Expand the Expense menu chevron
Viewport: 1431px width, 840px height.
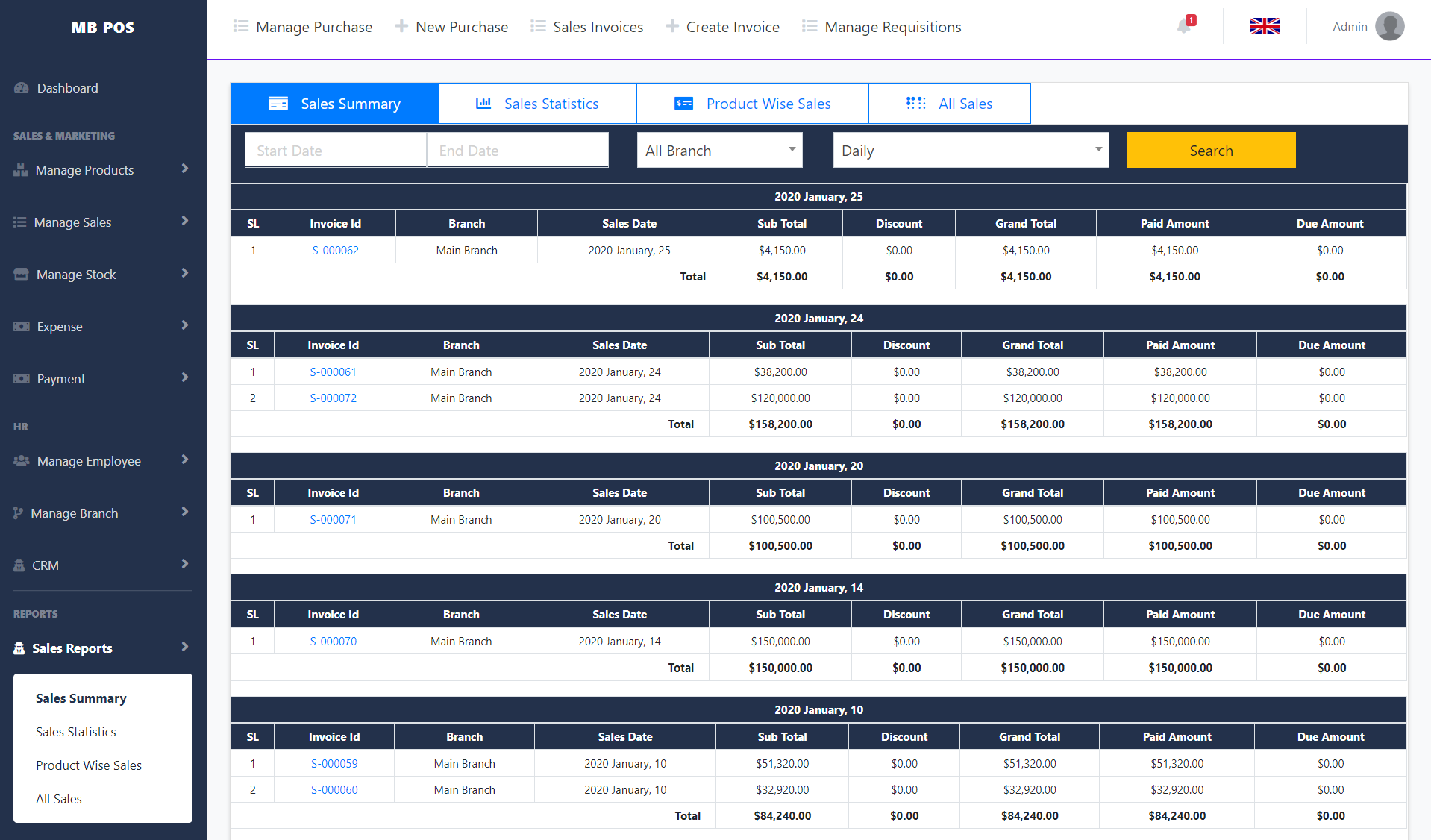coord(184,325)
